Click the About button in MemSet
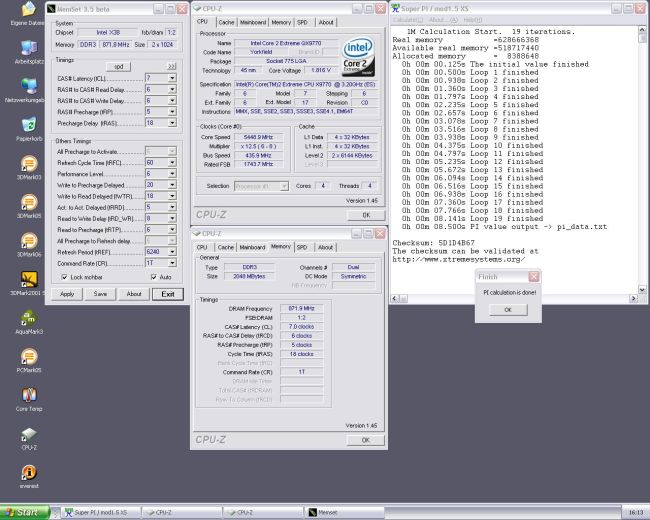The width and height of the screenshot is (650, 520). (134, 294)
